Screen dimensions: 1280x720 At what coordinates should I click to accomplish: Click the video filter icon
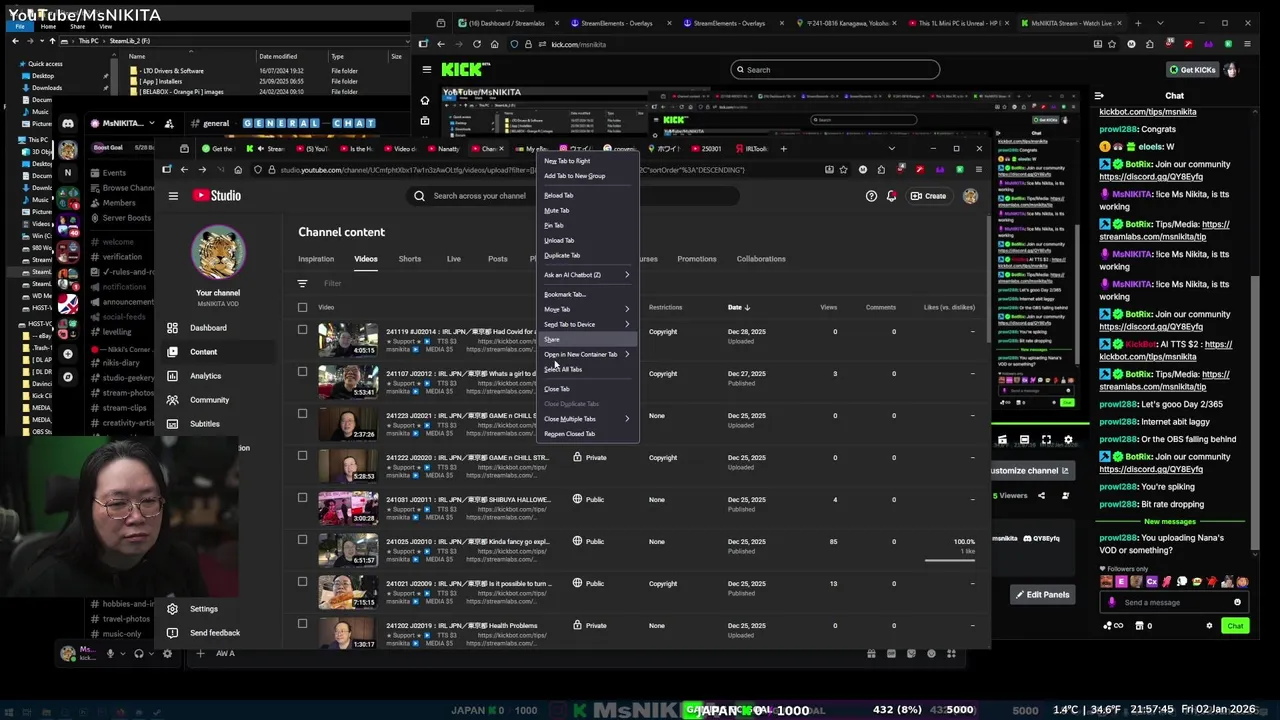pos(302,283)
